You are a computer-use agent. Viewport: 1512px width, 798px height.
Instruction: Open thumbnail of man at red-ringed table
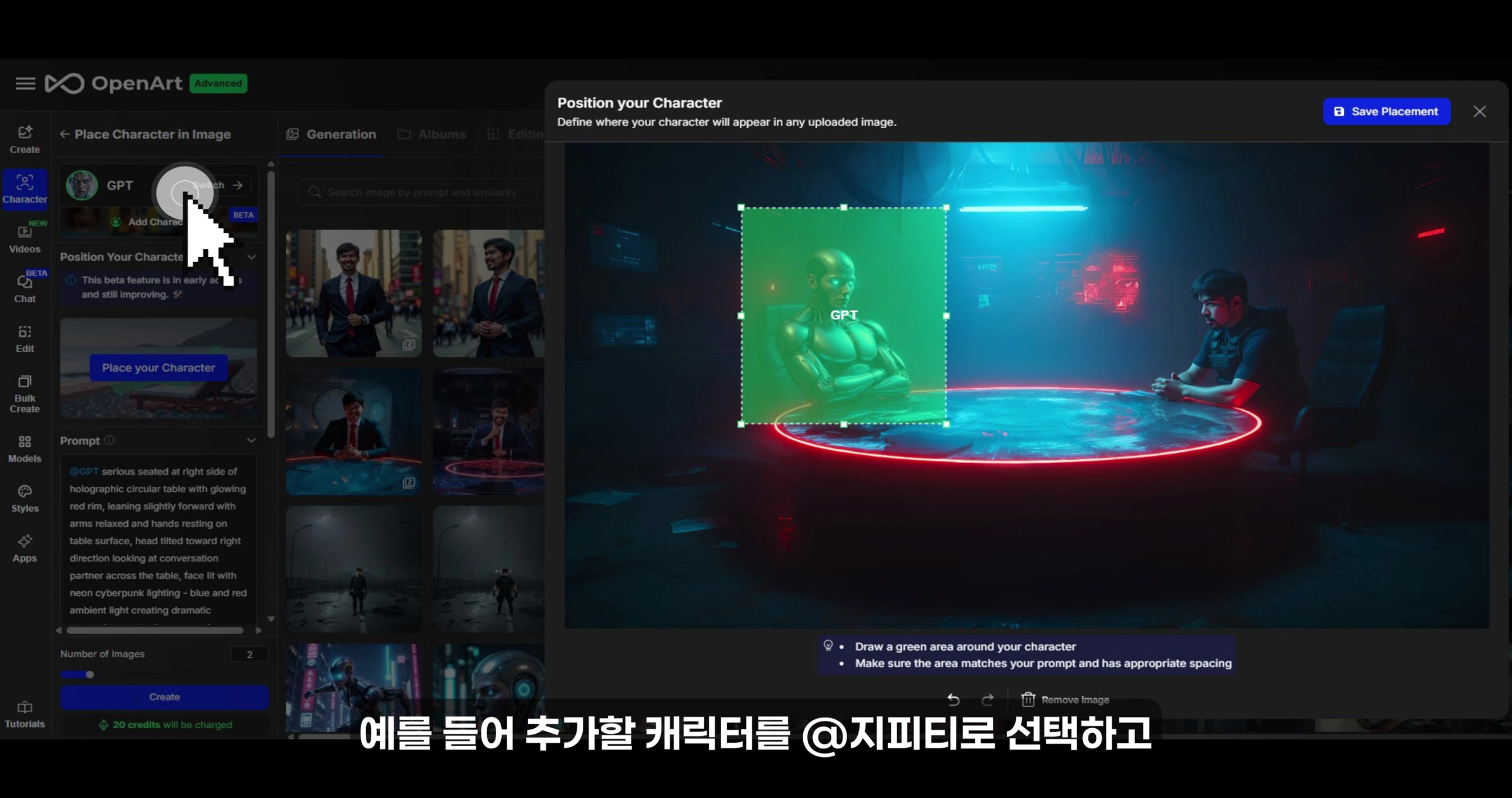[489, 432]
